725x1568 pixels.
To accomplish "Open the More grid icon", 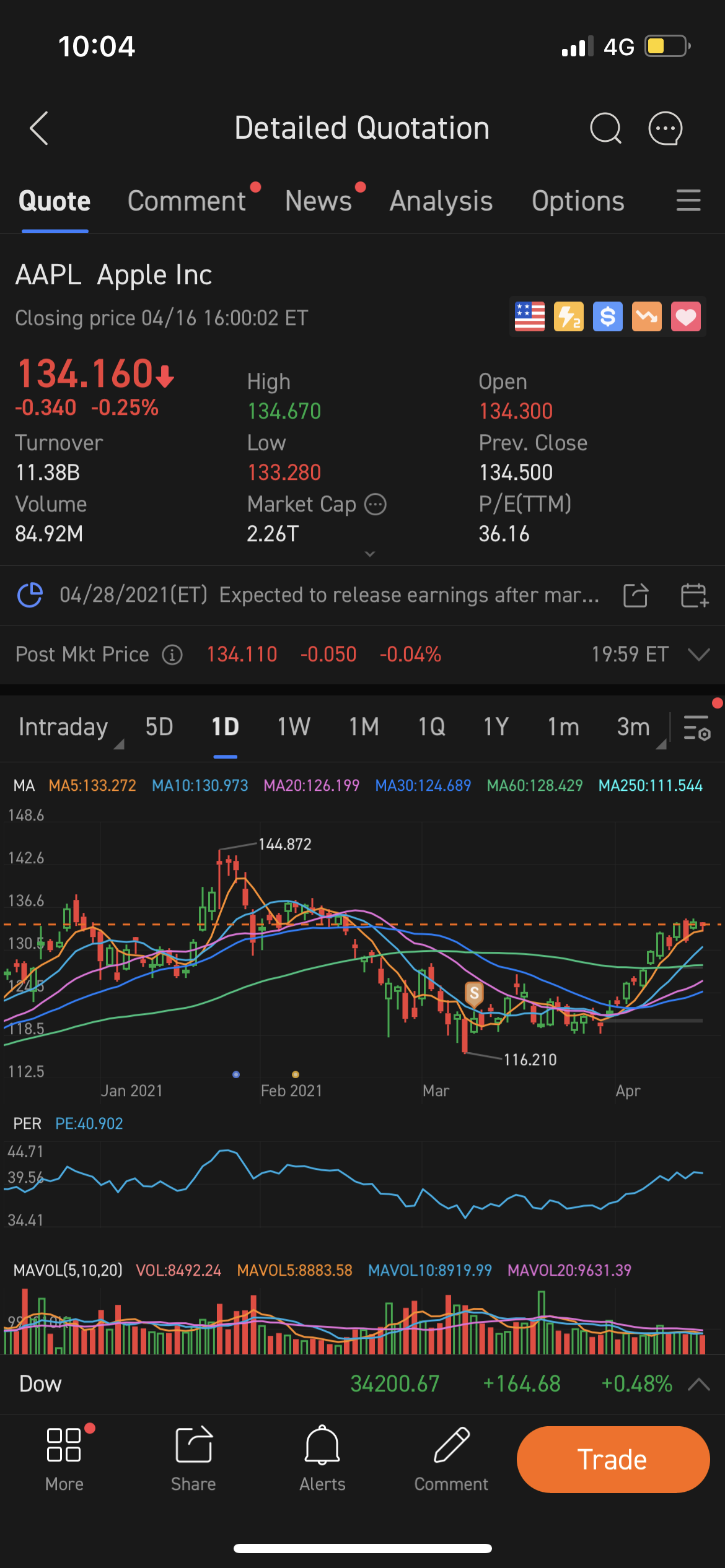I will 64,1445.
